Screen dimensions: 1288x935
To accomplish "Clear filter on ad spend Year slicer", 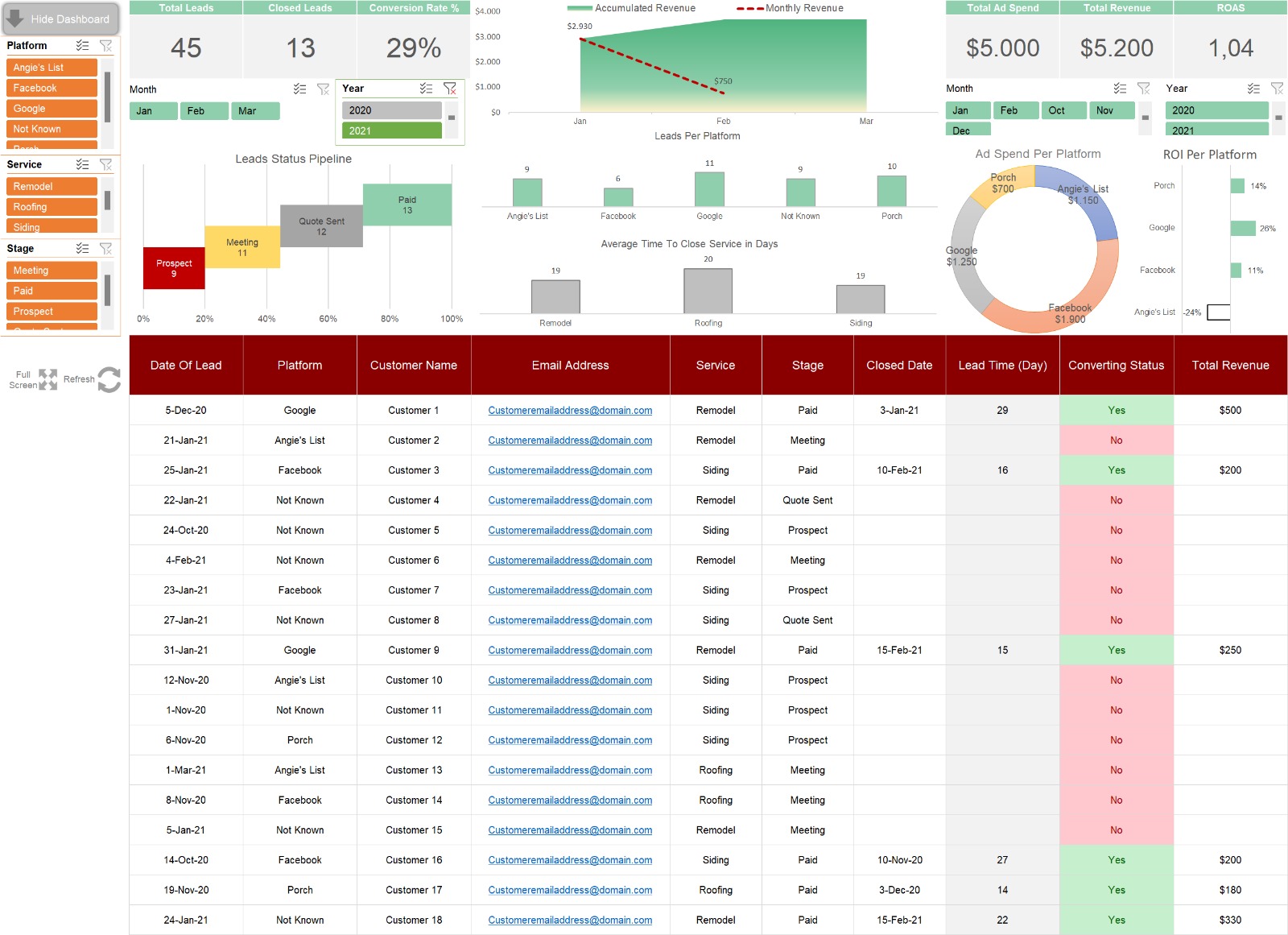I will (1277, 89).
